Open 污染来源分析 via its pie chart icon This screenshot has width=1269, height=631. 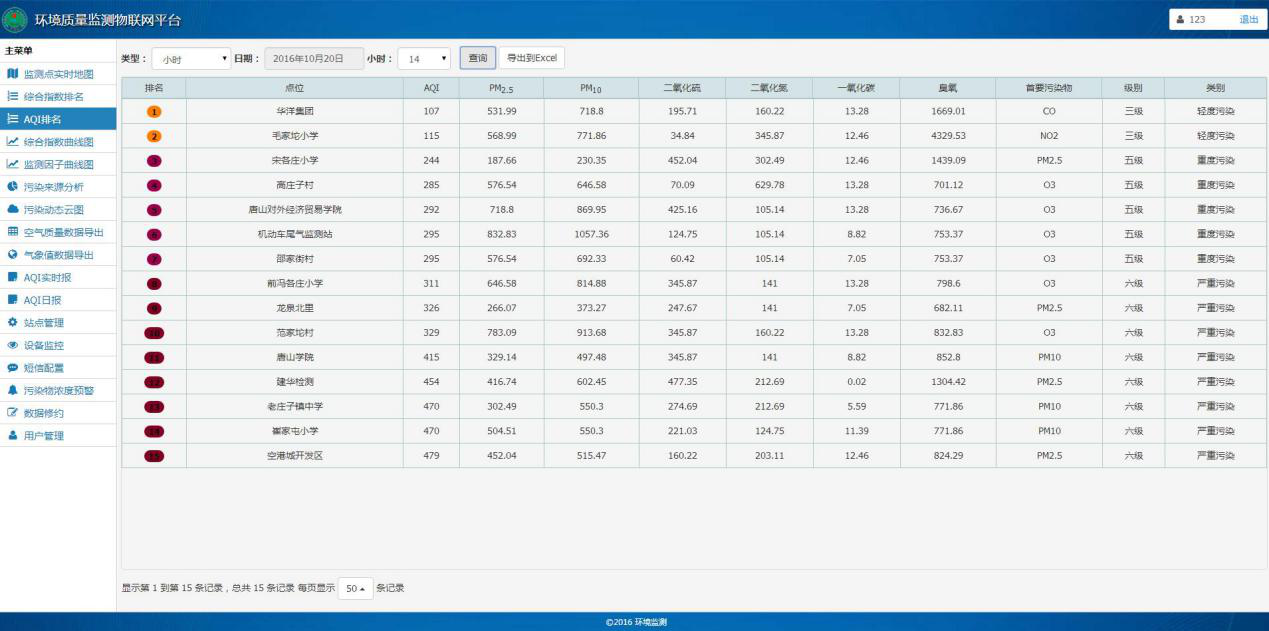click(13, 187)
